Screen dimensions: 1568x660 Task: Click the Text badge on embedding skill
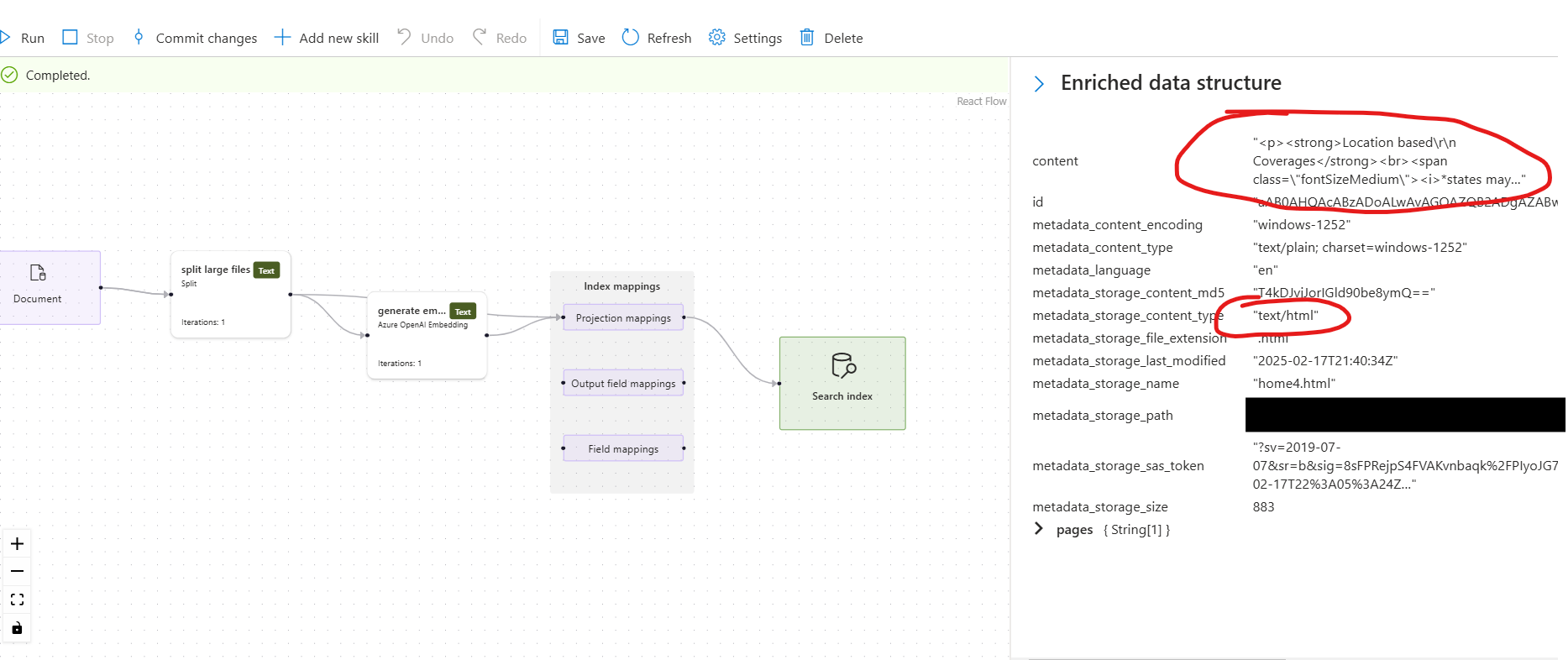(x=463, y=312)
